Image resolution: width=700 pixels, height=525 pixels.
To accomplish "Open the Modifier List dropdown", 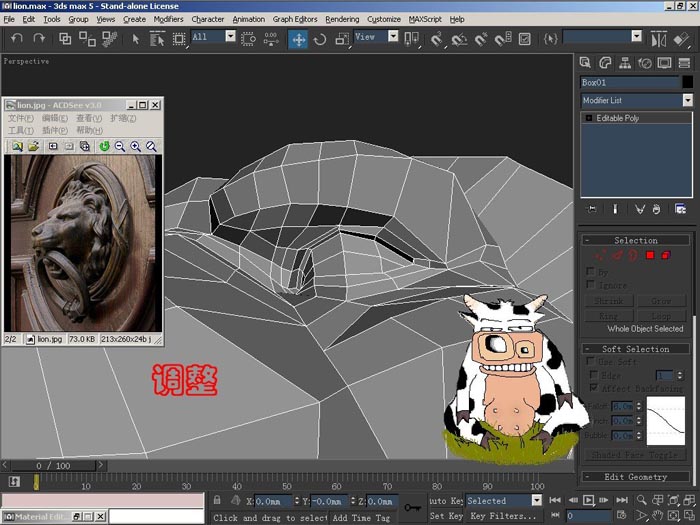I will [x=688, y=100].
